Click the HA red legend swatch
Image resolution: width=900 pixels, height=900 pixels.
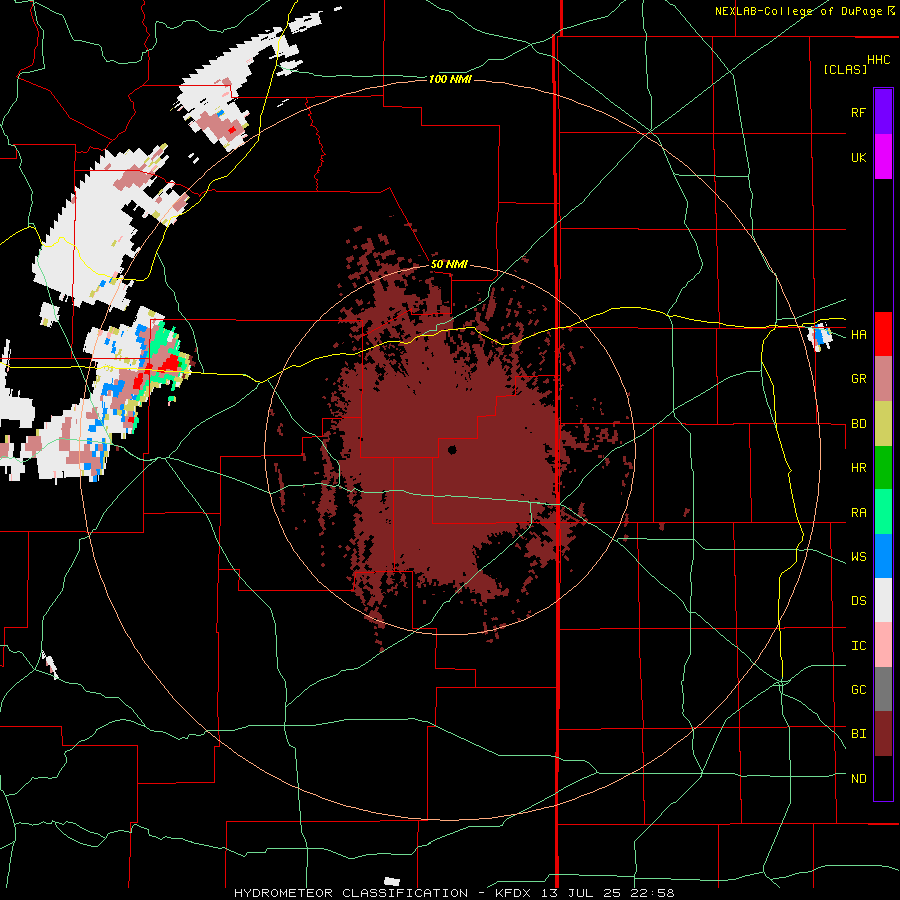(883, 334)
